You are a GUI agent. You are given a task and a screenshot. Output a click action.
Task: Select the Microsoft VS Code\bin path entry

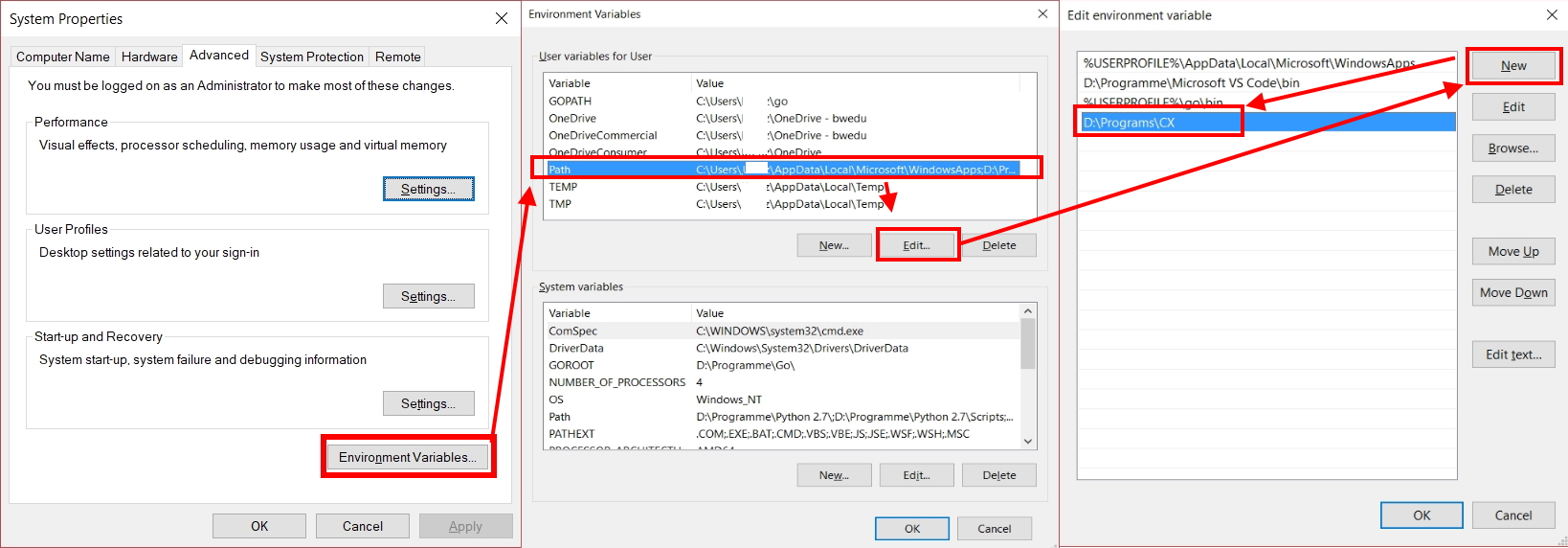coord(1266,83)
